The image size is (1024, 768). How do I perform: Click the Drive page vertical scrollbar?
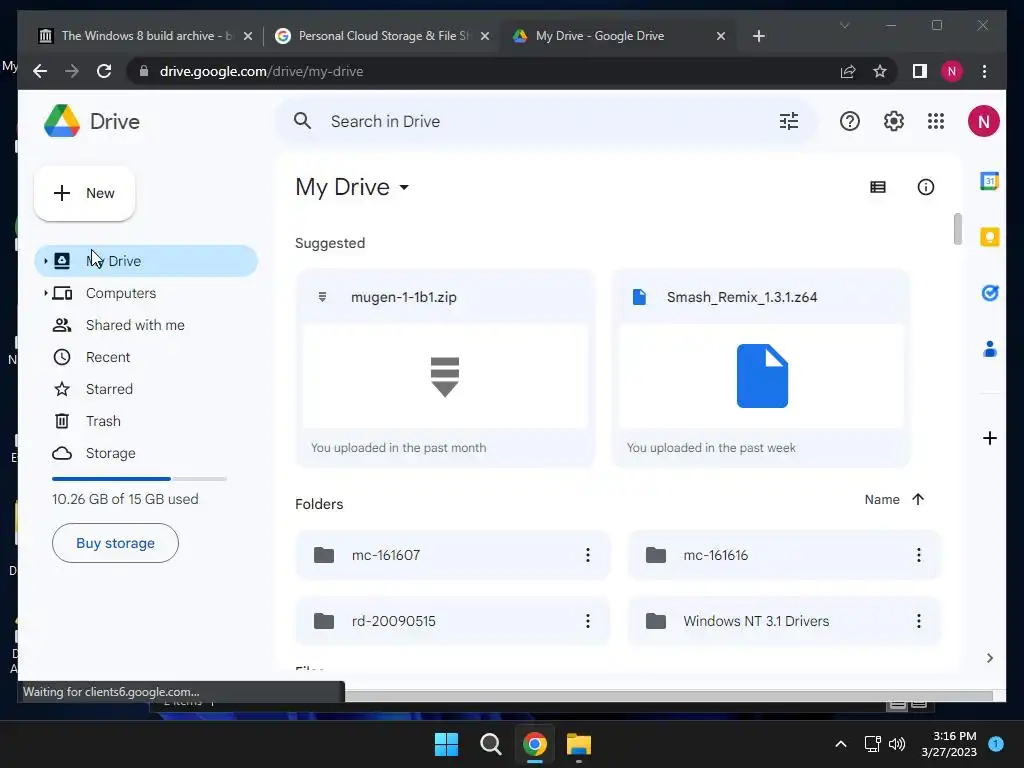tap(958, 229)
